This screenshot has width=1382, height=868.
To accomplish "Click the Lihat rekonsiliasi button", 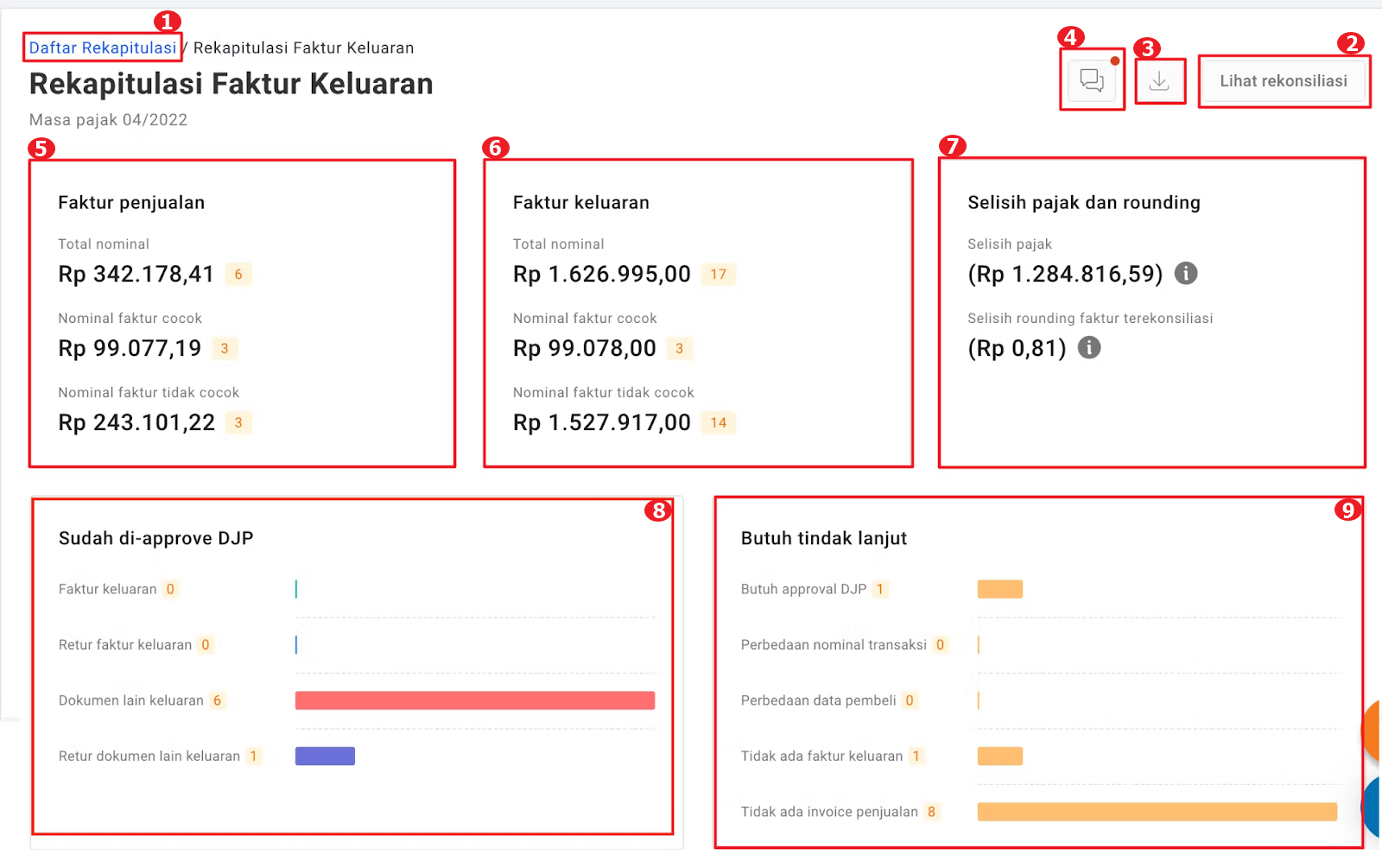I will (1283, 81).
